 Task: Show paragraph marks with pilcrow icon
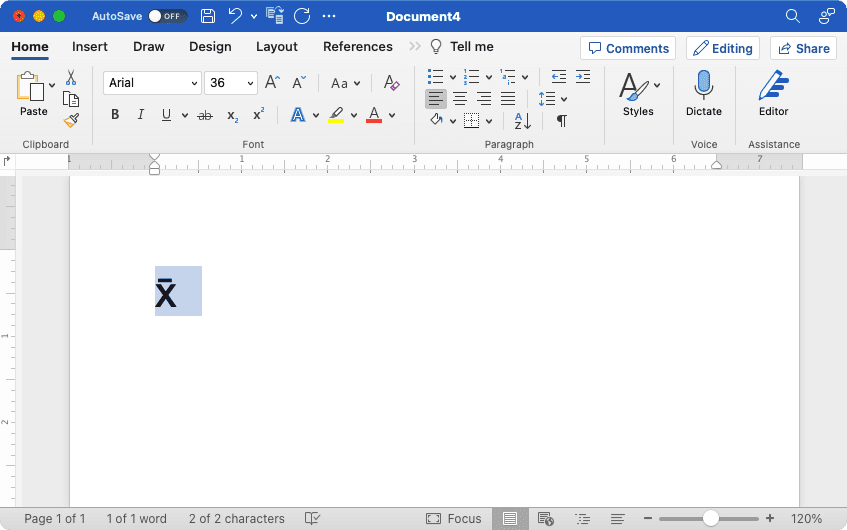point(562,121)
